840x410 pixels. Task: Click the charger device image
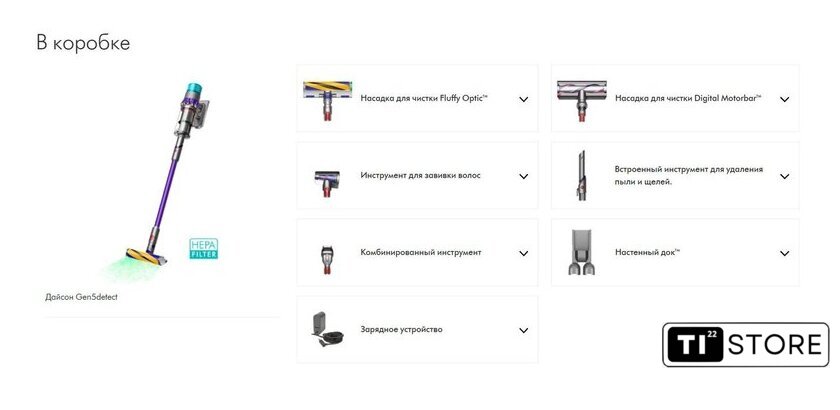(327, 330)
